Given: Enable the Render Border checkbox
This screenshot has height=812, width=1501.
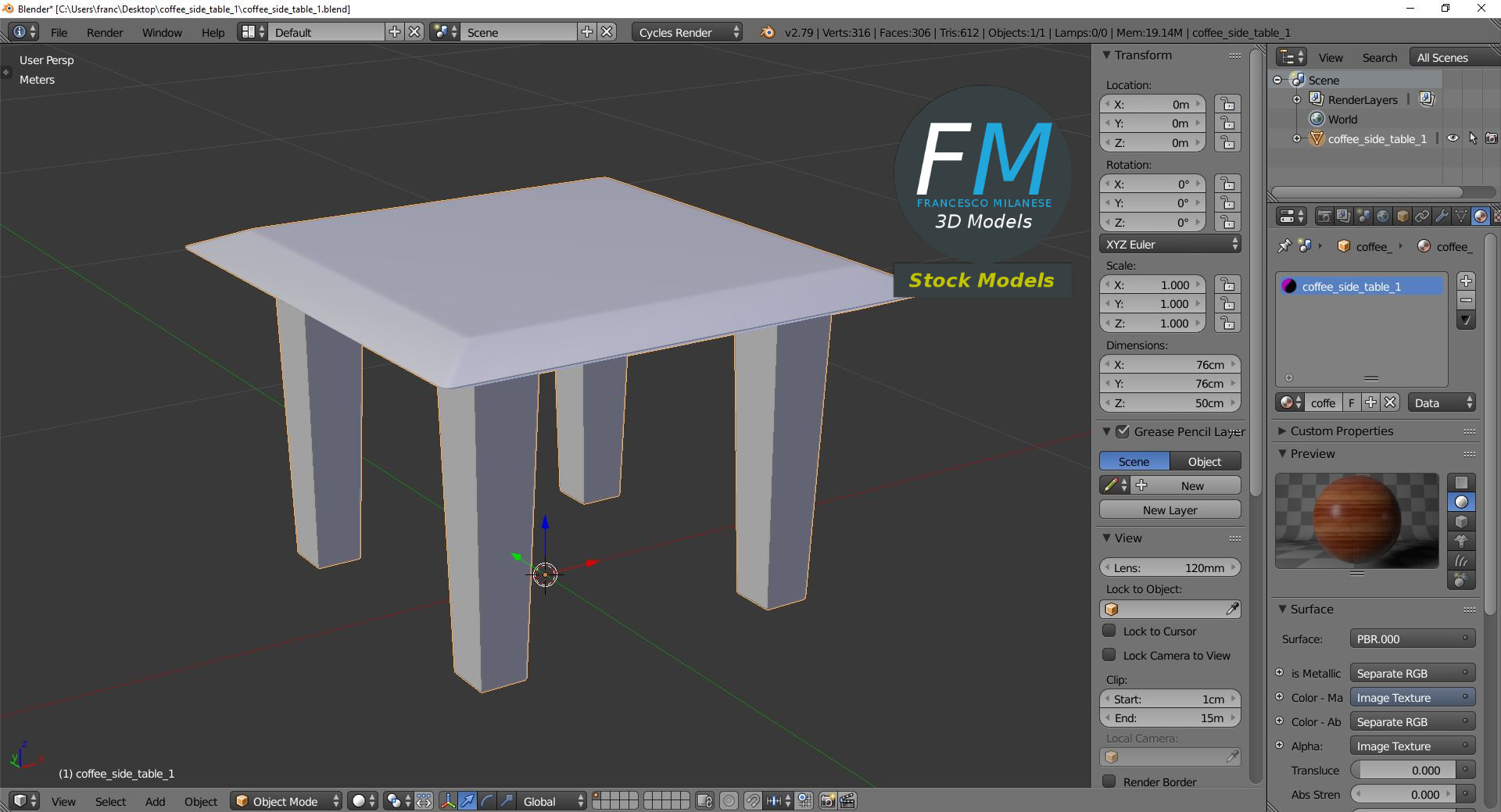Looking at the screenshot, I should pyautogui.click(x=1109, y=782).
